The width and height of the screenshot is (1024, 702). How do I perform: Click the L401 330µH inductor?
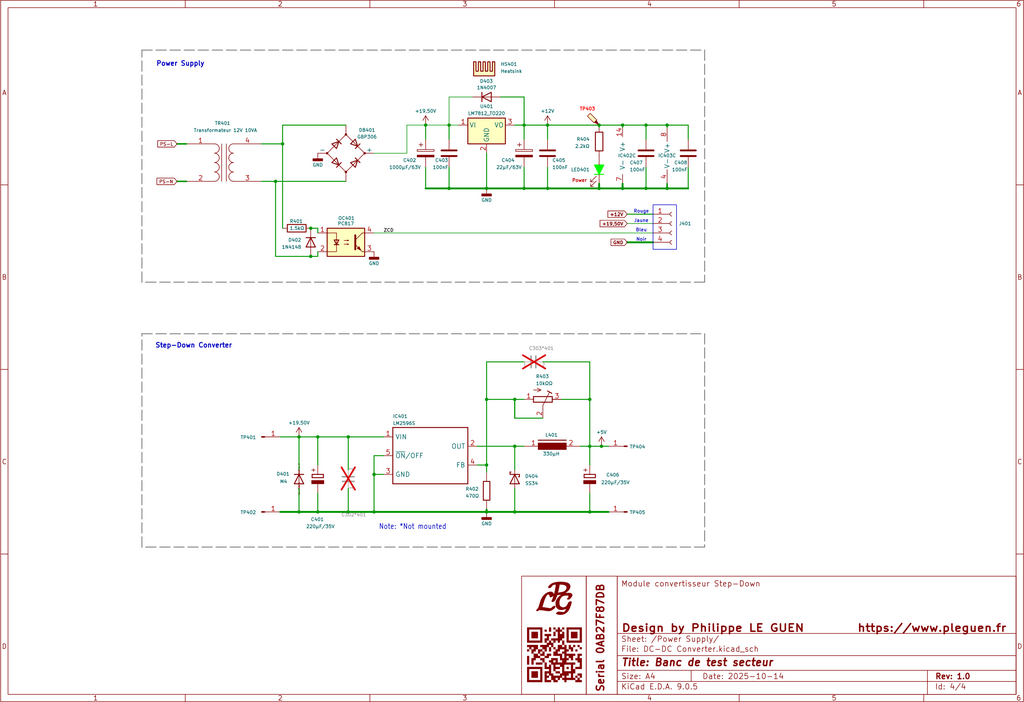click(550, 445)
